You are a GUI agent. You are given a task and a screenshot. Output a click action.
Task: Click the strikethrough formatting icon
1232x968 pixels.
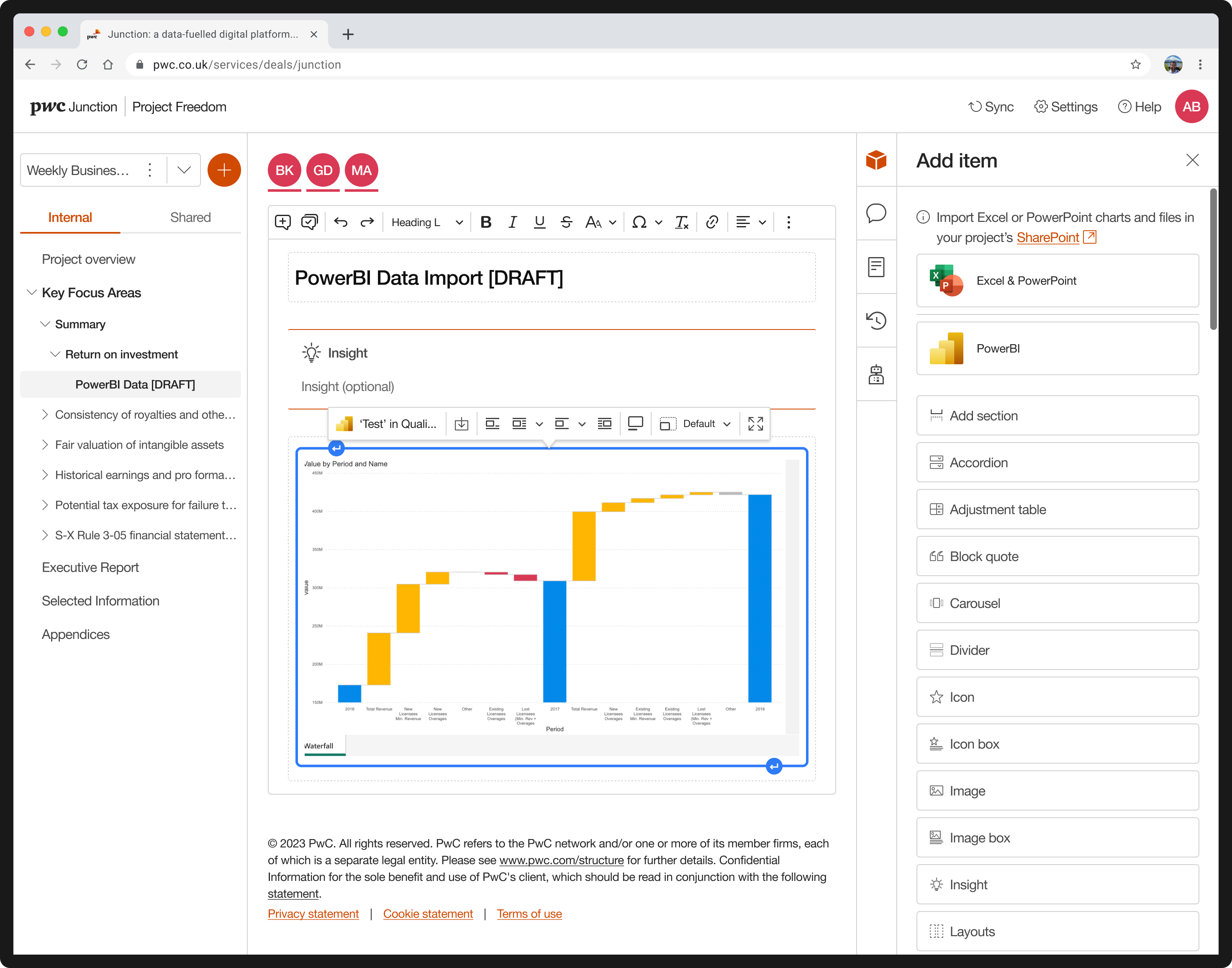point(566,222)
